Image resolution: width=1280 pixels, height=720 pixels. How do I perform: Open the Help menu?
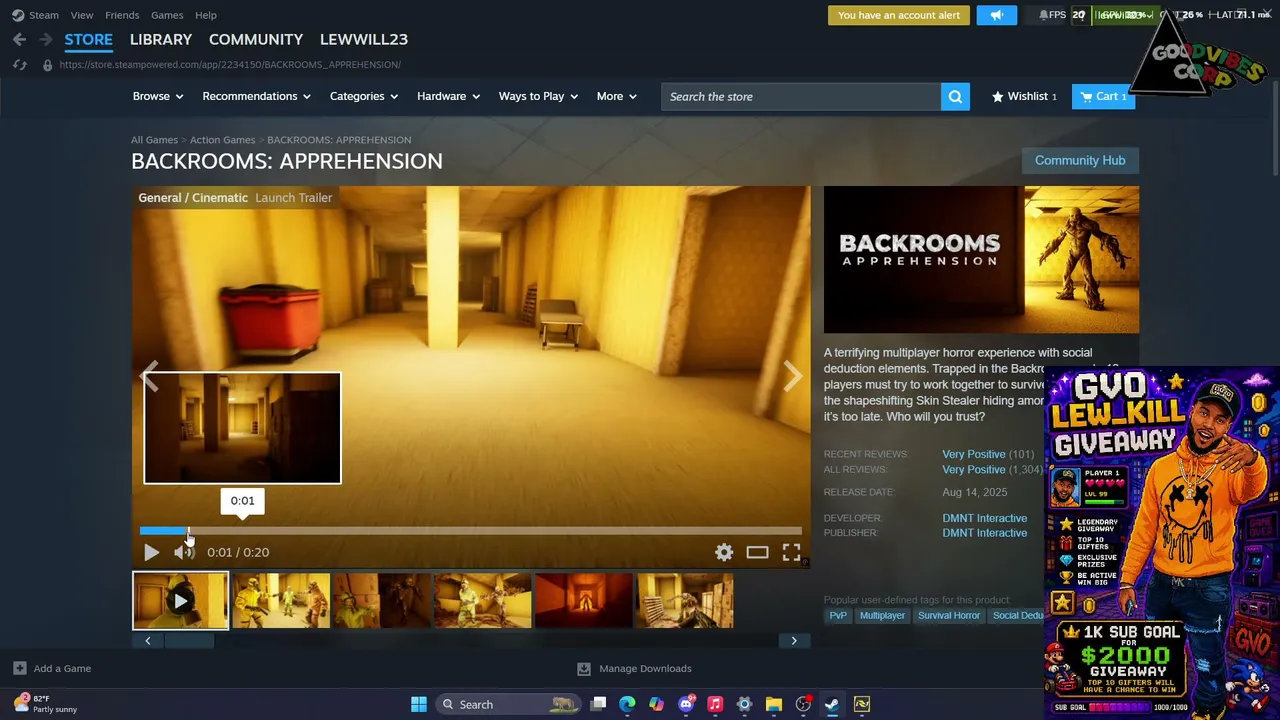(206, 15)
